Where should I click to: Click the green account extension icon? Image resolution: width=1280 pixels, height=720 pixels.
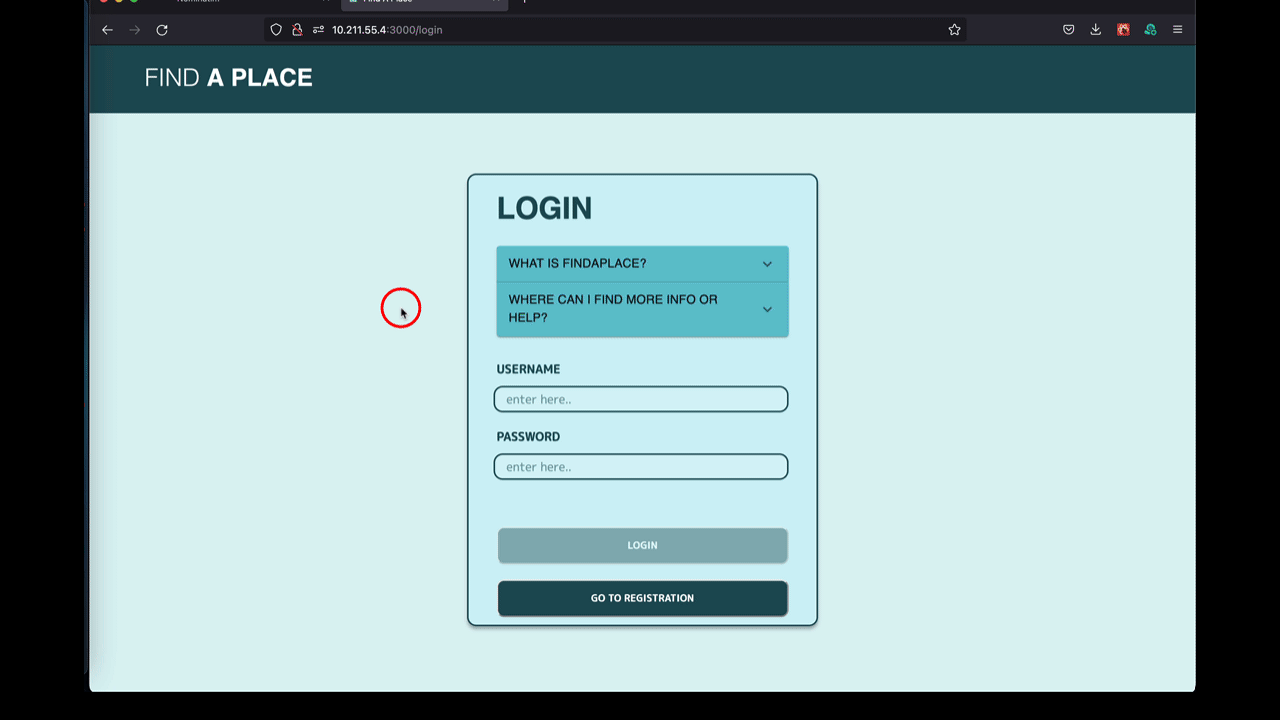tap(1150, 30)
